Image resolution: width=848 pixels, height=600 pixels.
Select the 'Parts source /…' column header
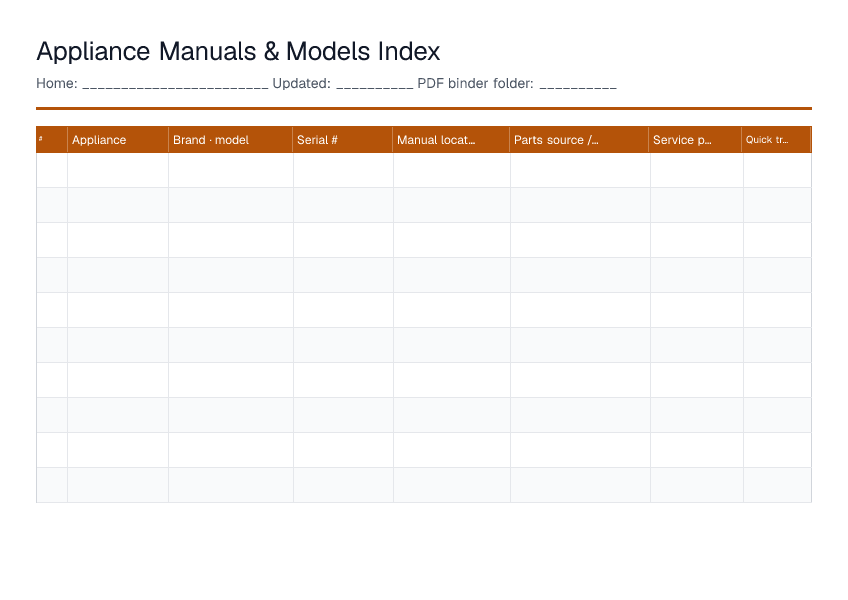[579, 140]
